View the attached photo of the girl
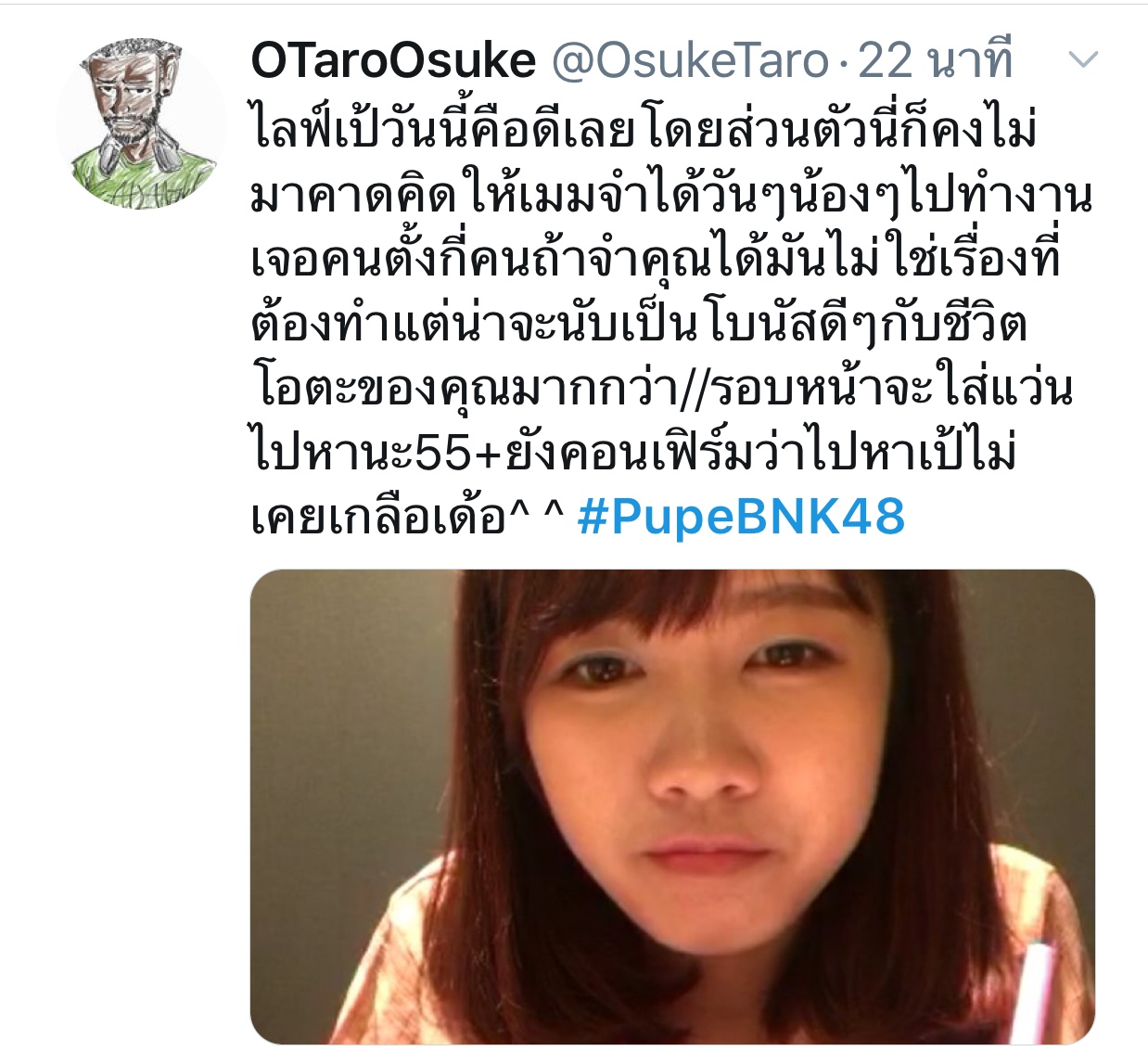The height and width of the screenshot is (1051, 1148). [672, 806]
